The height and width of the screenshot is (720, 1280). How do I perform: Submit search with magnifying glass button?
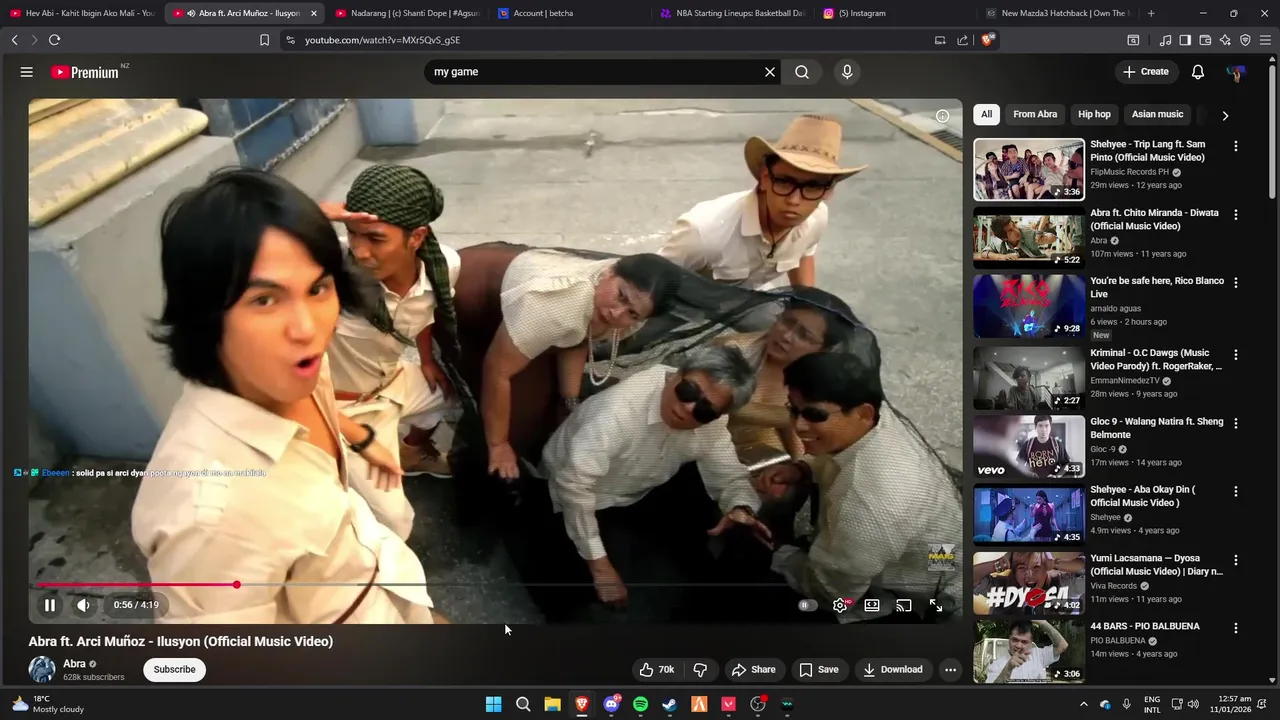coord(802,72)
